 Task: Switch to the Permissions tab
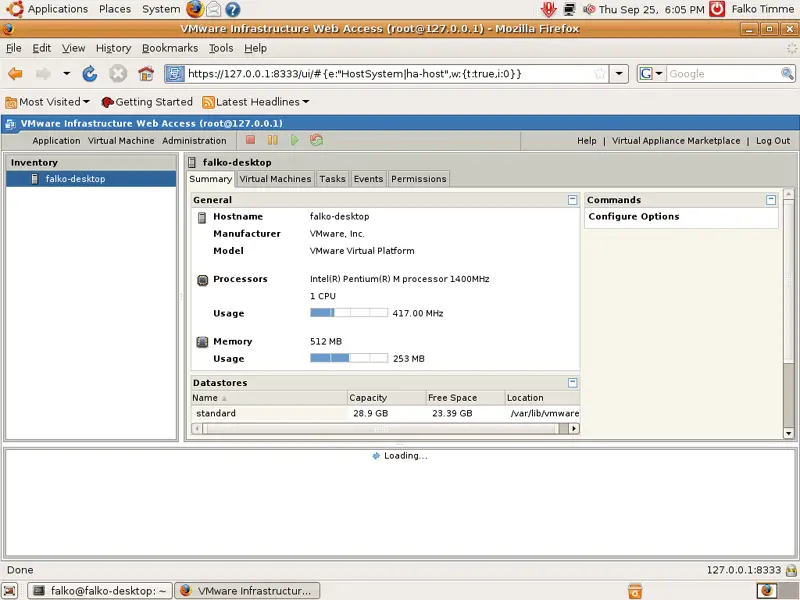pyautogui.click(x=418, y=179)
